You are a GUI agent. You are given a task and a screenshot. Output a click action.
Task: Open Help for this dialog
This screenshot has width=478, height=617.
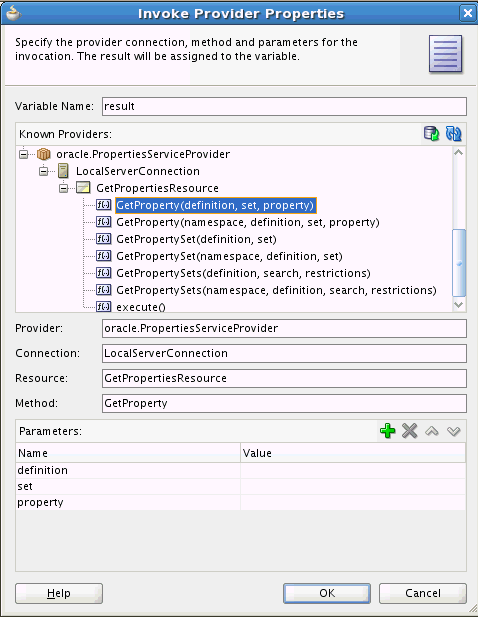(59, 593)
